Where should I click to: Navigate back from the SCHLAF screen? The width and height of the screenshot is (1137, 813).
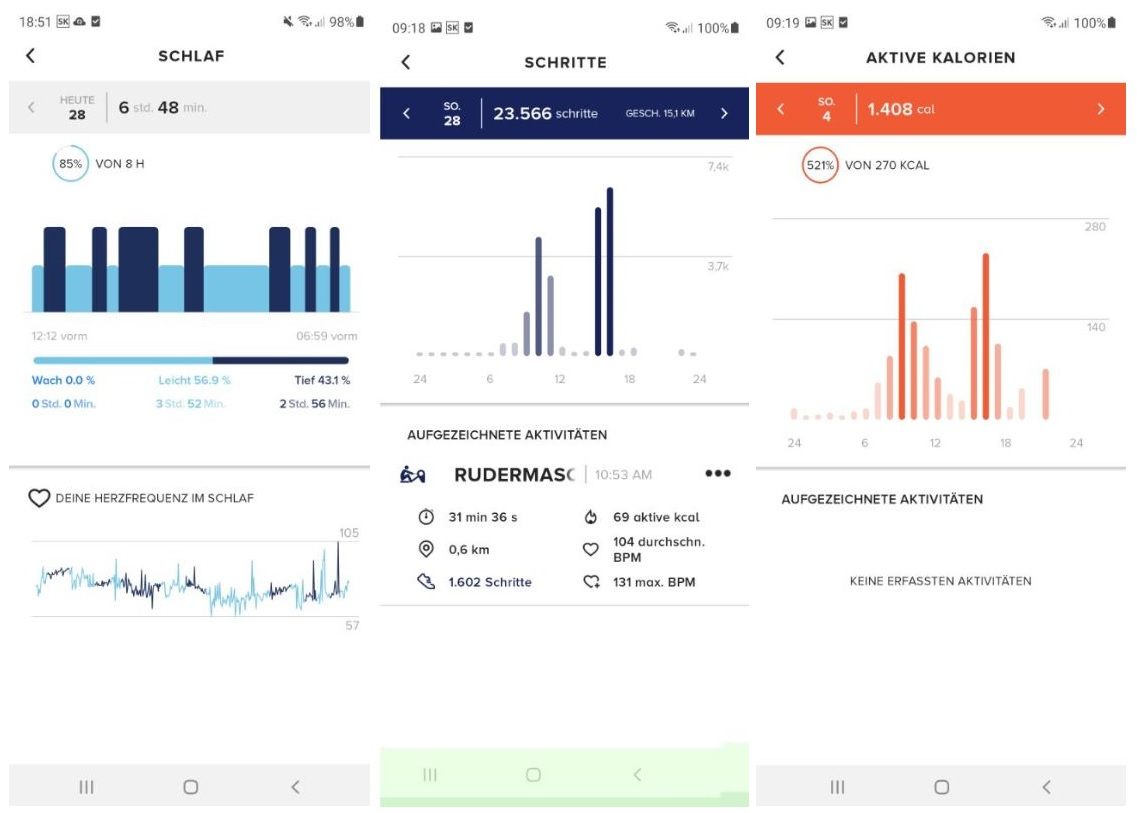point(30,57)
